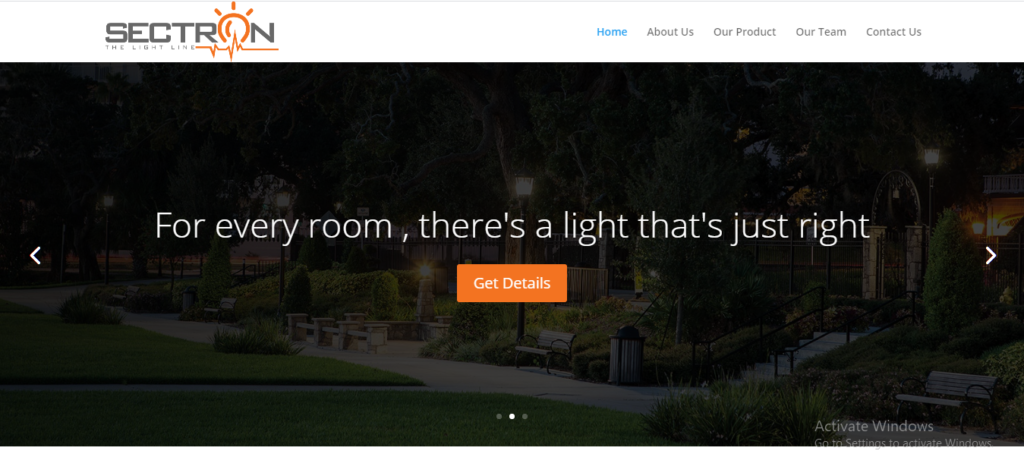The height and width of the screenshot is (476, 1024).
Task: Click the park bench at the photo's right edge
Action: [x=947, y=395]
